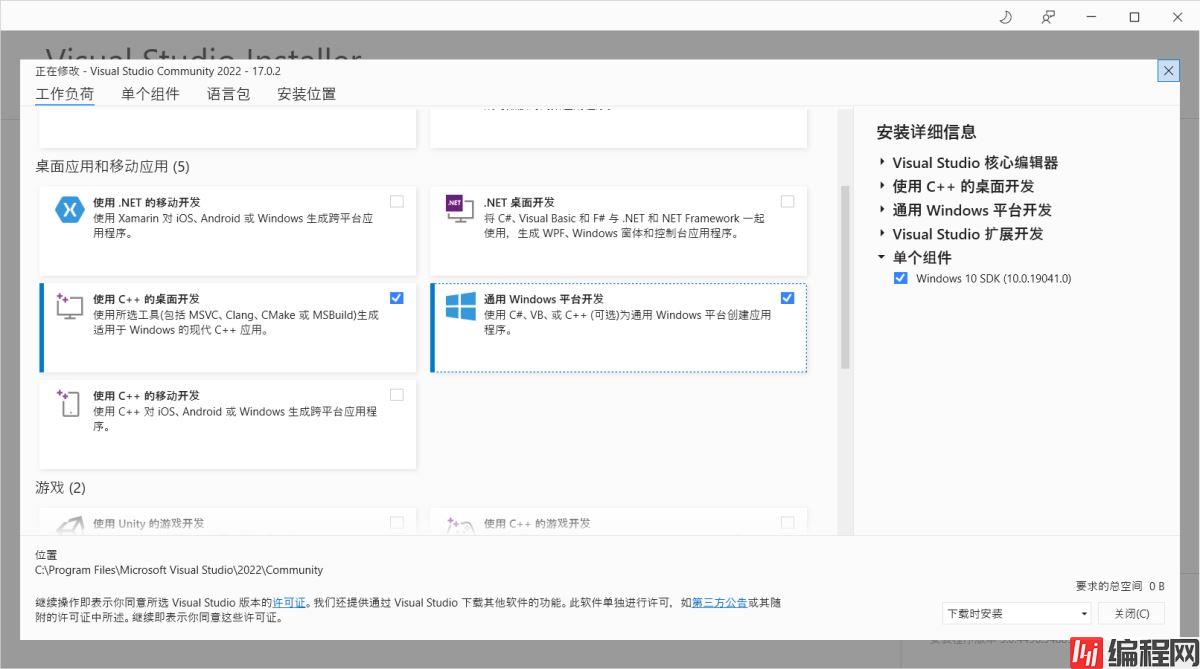Enable the .NET 桌面开发 workload checkbox
The image size is (1200, 669).
tap(787, 202)
